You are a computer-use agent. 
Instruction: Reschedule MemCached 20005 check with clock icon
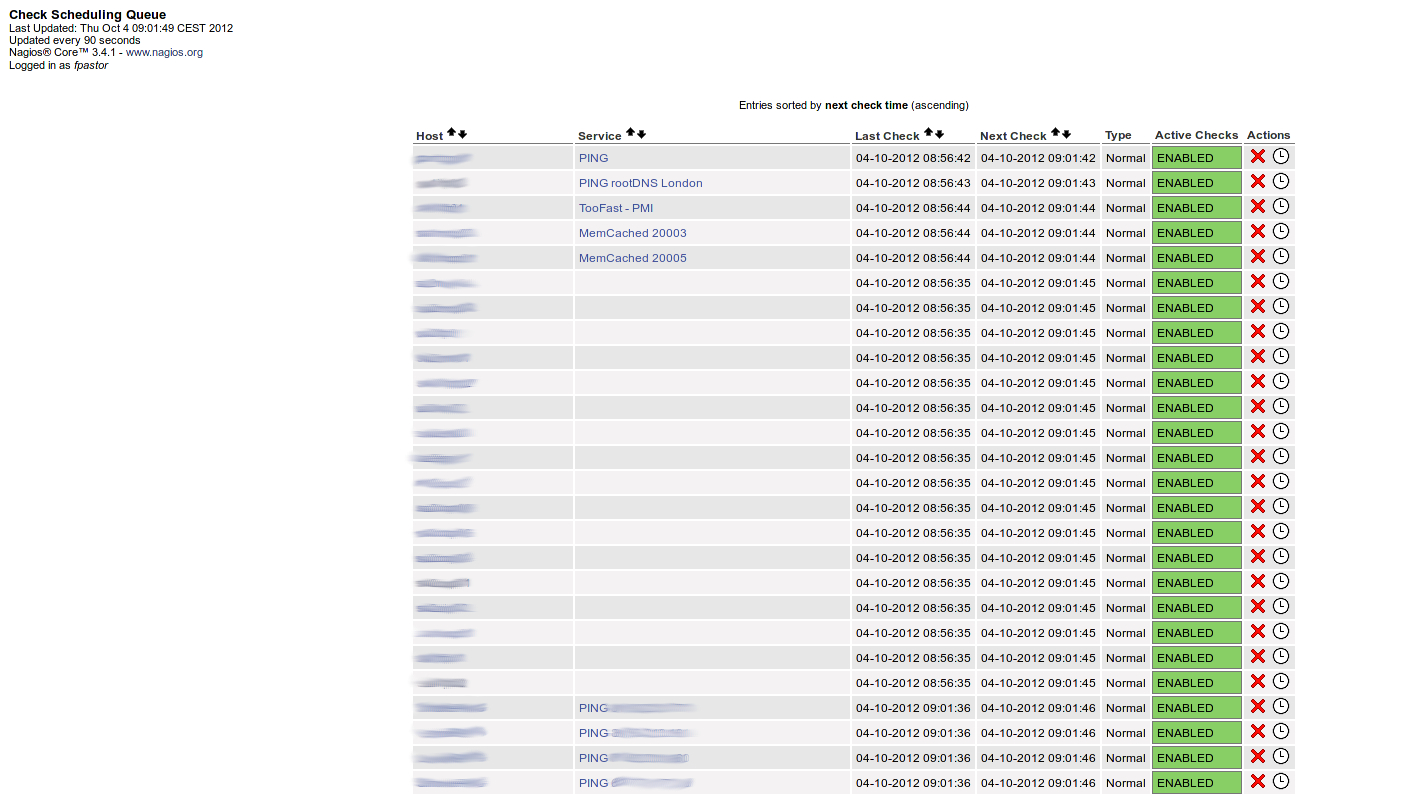click(x=1281, y=256)
